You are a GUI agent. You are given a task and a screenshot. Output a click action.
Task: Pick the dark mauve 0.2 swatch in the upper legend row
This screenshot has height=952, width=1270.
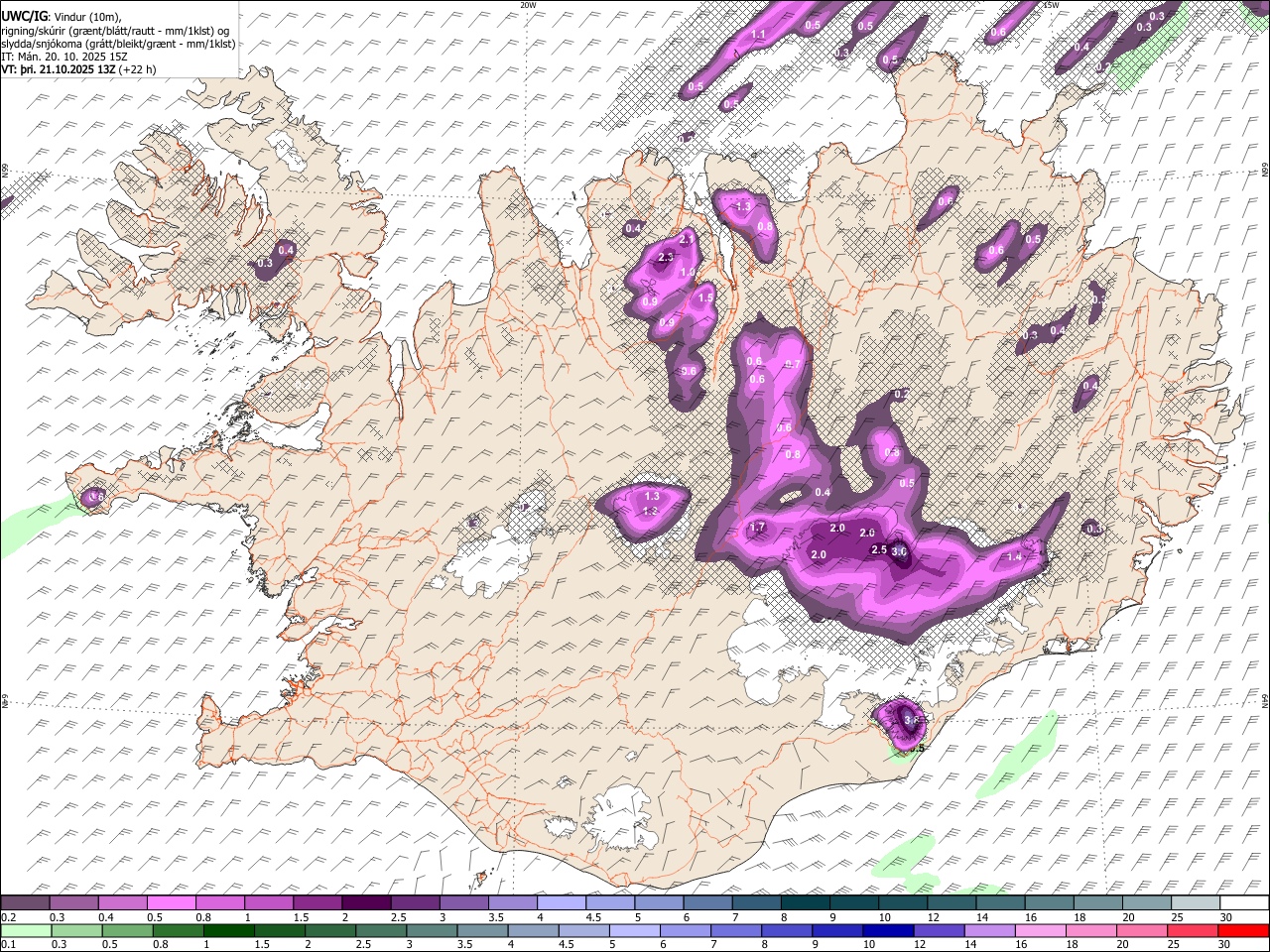tap(25, 903)
